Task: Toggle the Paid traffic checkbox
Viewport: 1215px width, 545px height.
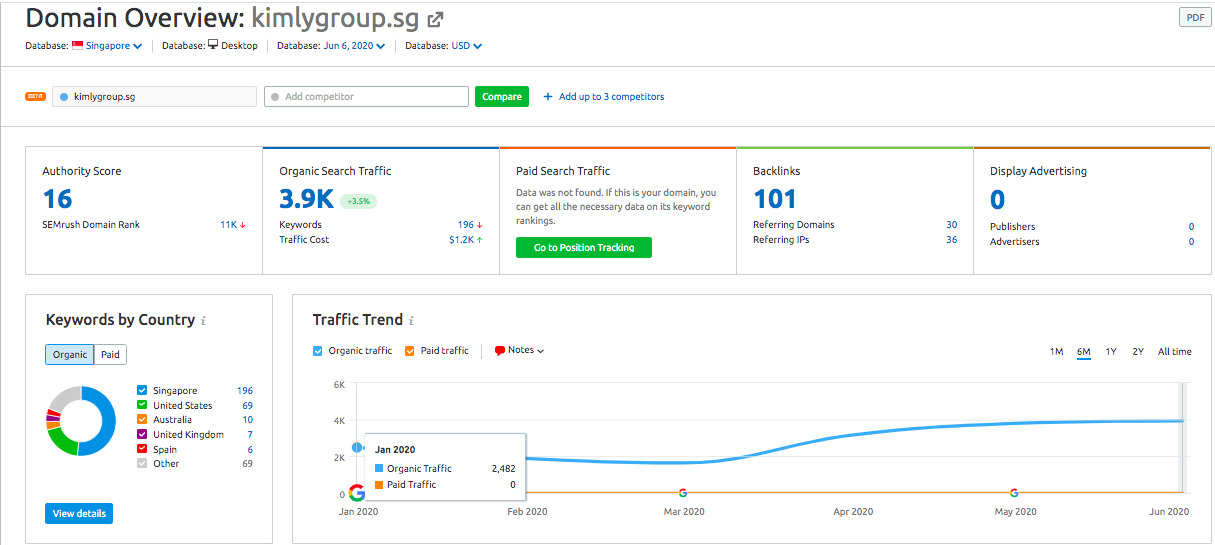Action: 410,351
